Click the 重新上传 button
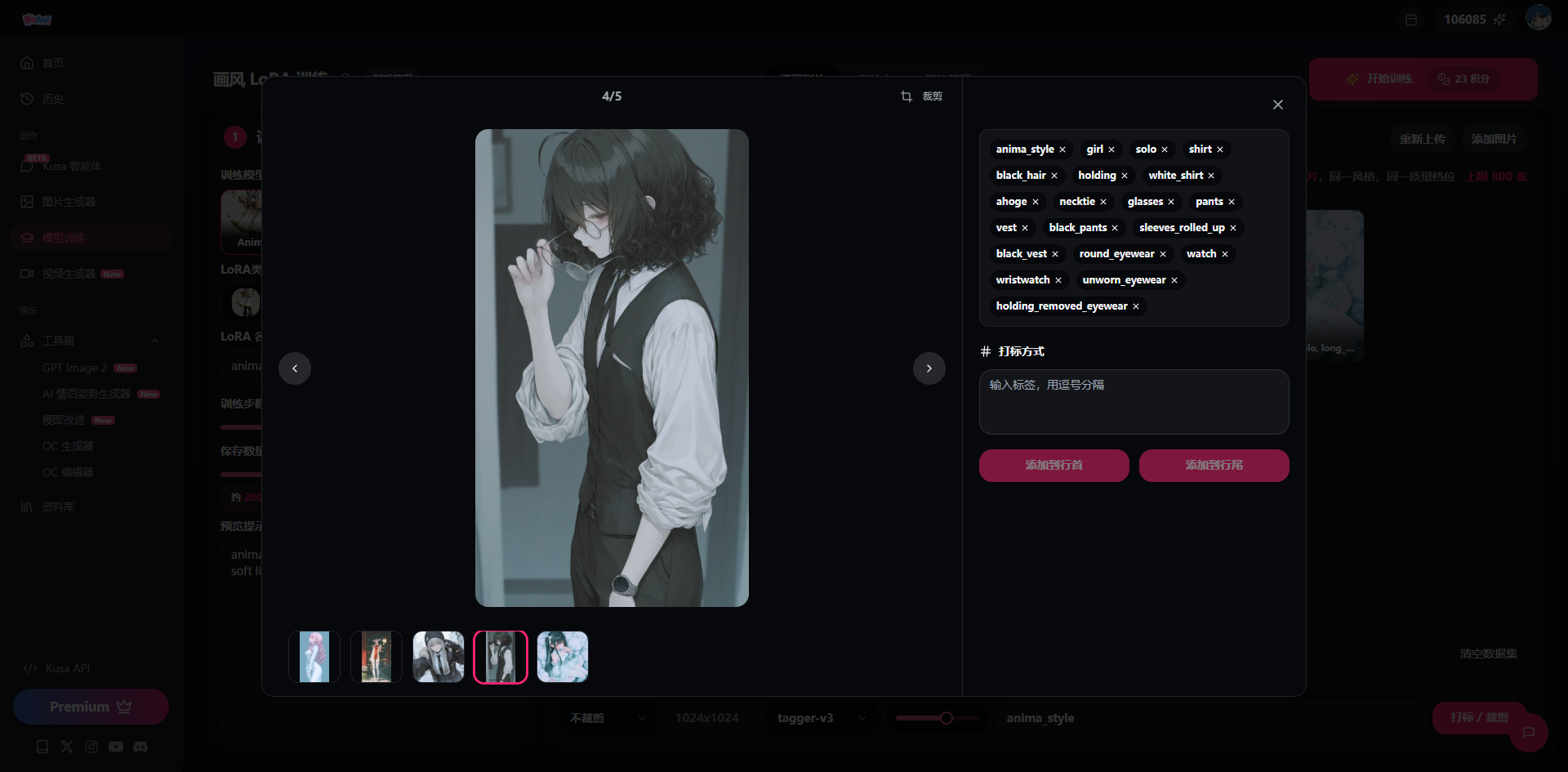Image resolution: width=1568 pixels, height=772 pixels. point(1423,139)
